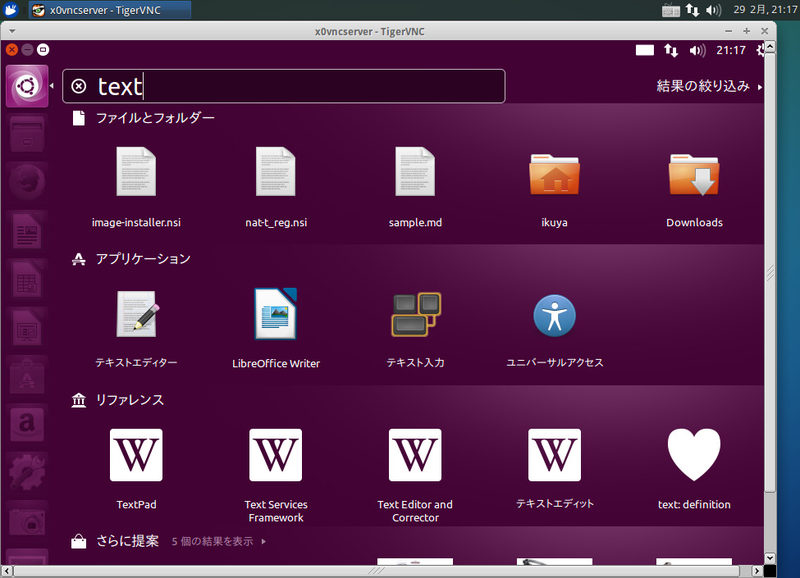
Task: Open the ikuya home folder
Action: tap(555, 187)
